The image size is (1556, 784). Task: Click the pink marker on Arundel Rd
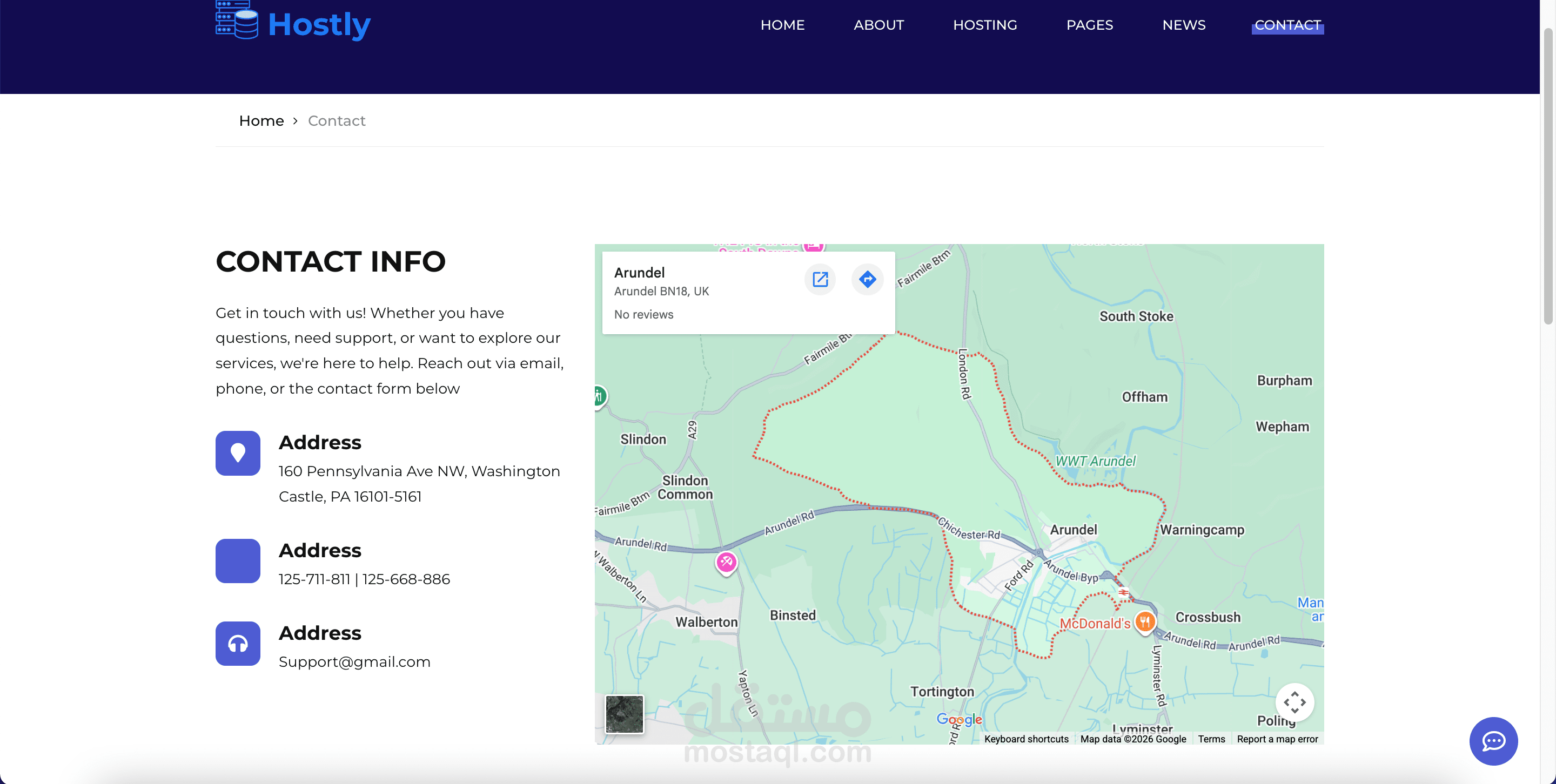(x=726, y=563)
